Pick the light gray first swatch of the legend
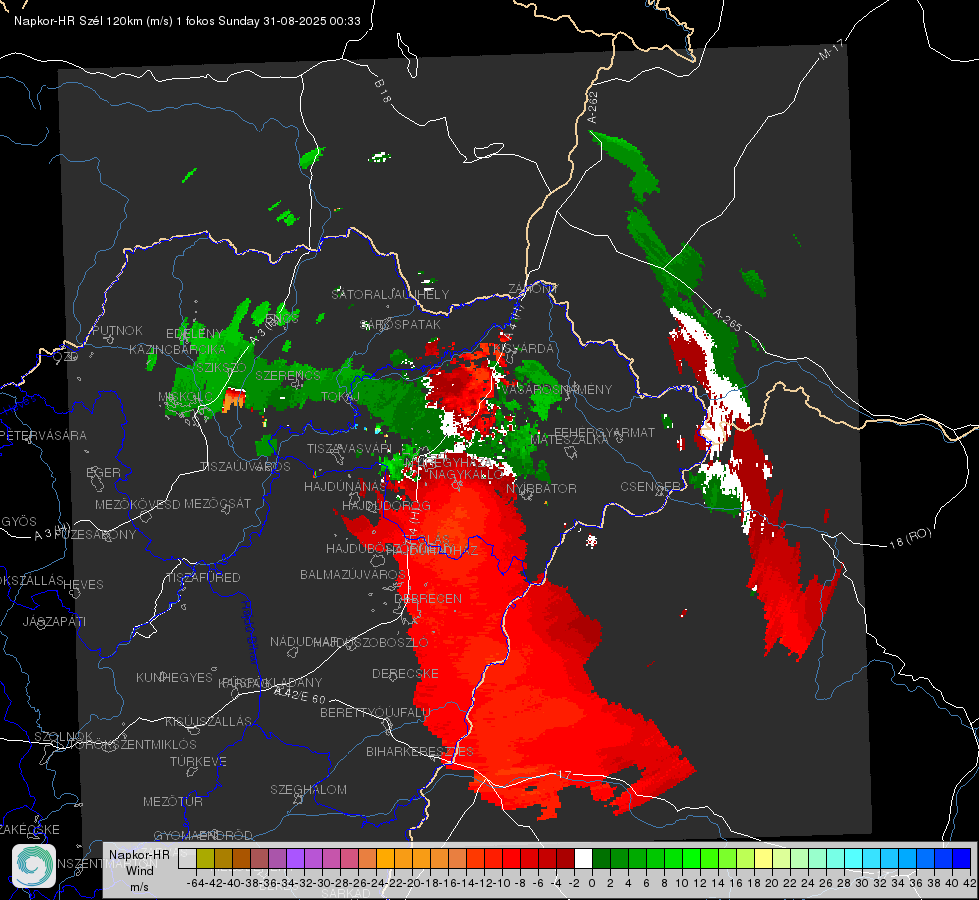The width and height of the screenshot is (979, 900). tap(187, 858)
